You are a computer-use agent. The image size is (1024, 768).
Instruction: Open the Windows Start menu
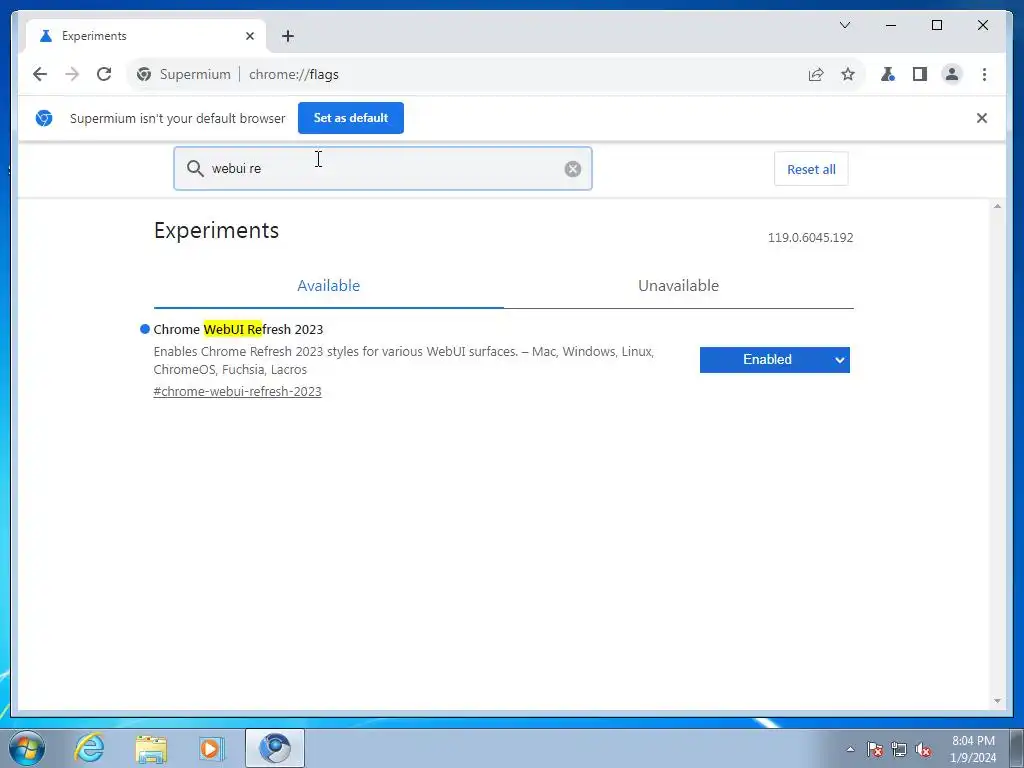(x=26, y=748)
